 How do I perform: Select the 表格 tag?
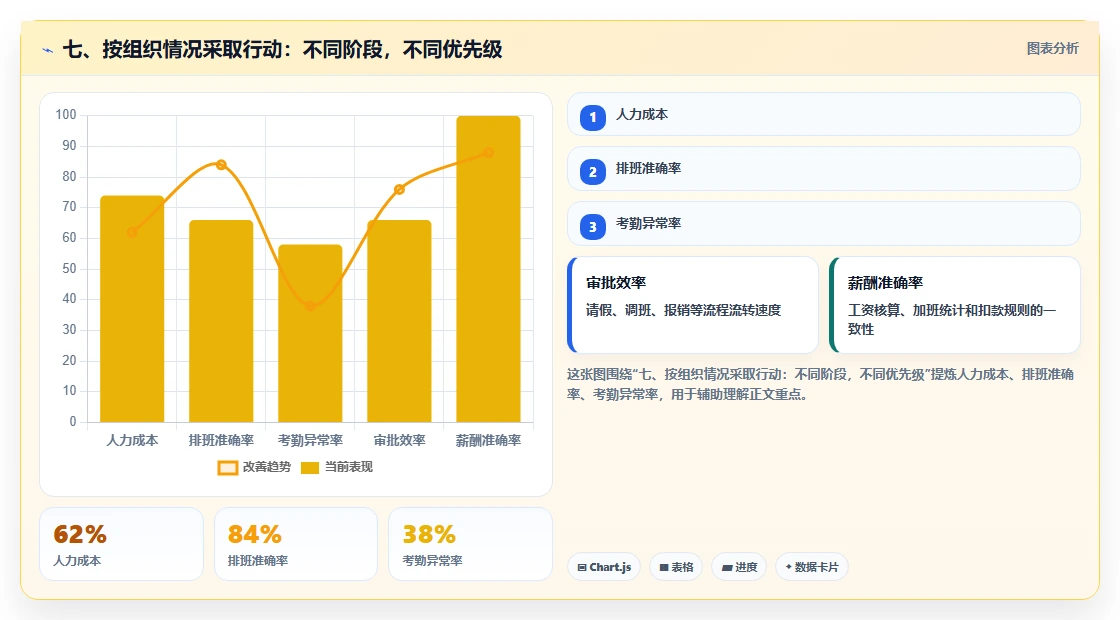click(x=676, y=567)
